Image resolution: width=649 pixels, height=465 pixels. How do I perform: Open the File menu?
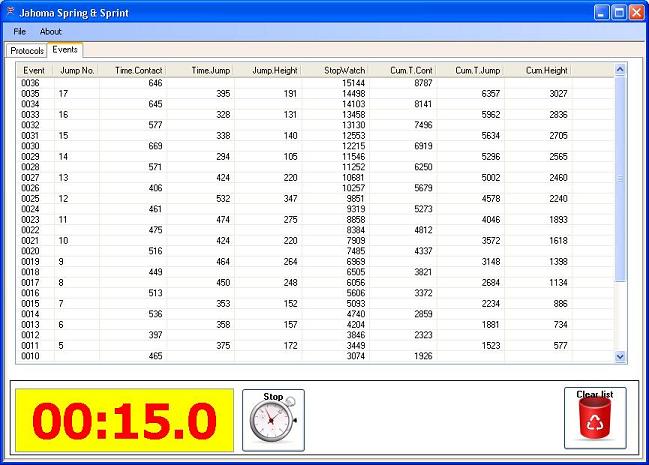tap(19, 31)
